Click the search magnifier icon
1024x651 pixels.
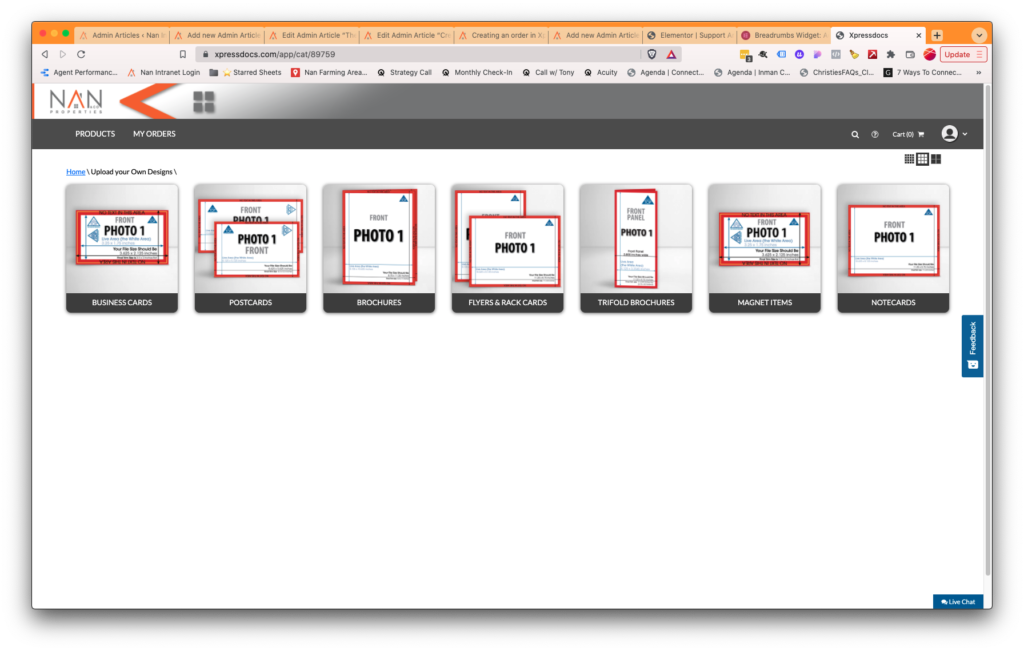click(x=855, y=135)
